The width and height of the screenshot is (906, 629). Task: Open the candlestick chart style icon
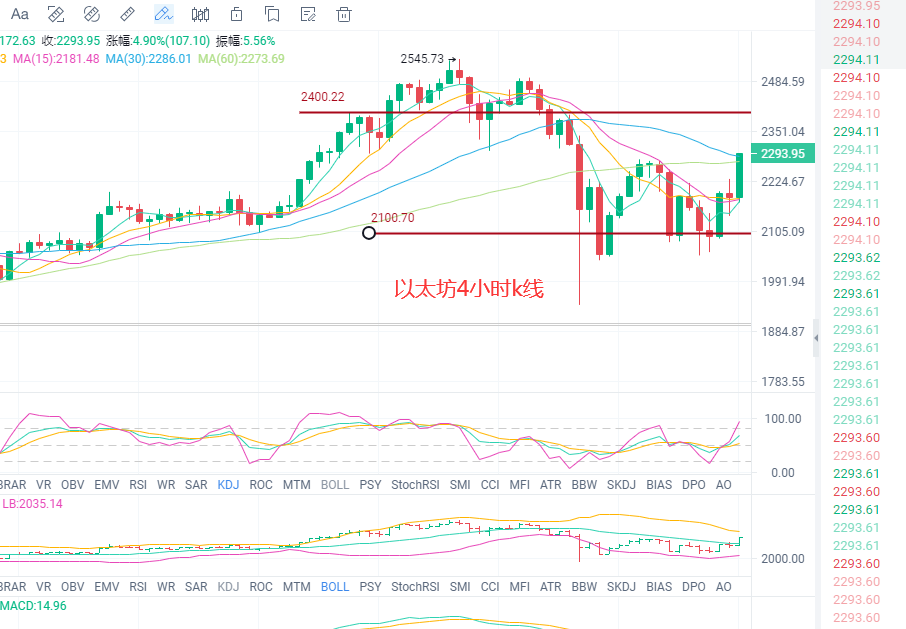coord(200,14)
